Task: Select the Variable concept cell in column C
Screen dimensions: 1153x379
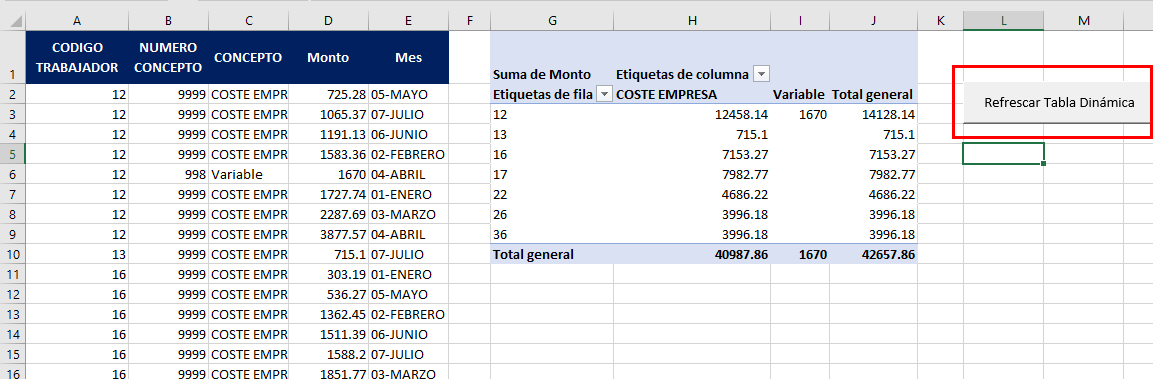Action: [x=249, y=174]
